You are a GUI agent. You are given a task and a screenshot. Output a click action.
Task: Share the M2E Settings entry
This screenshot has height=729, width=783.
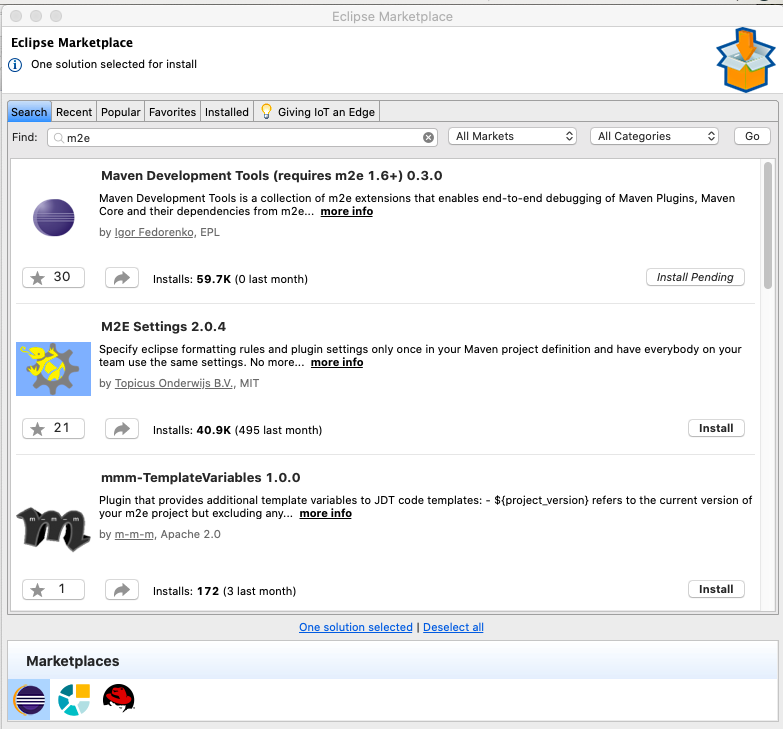pos(122,429)
